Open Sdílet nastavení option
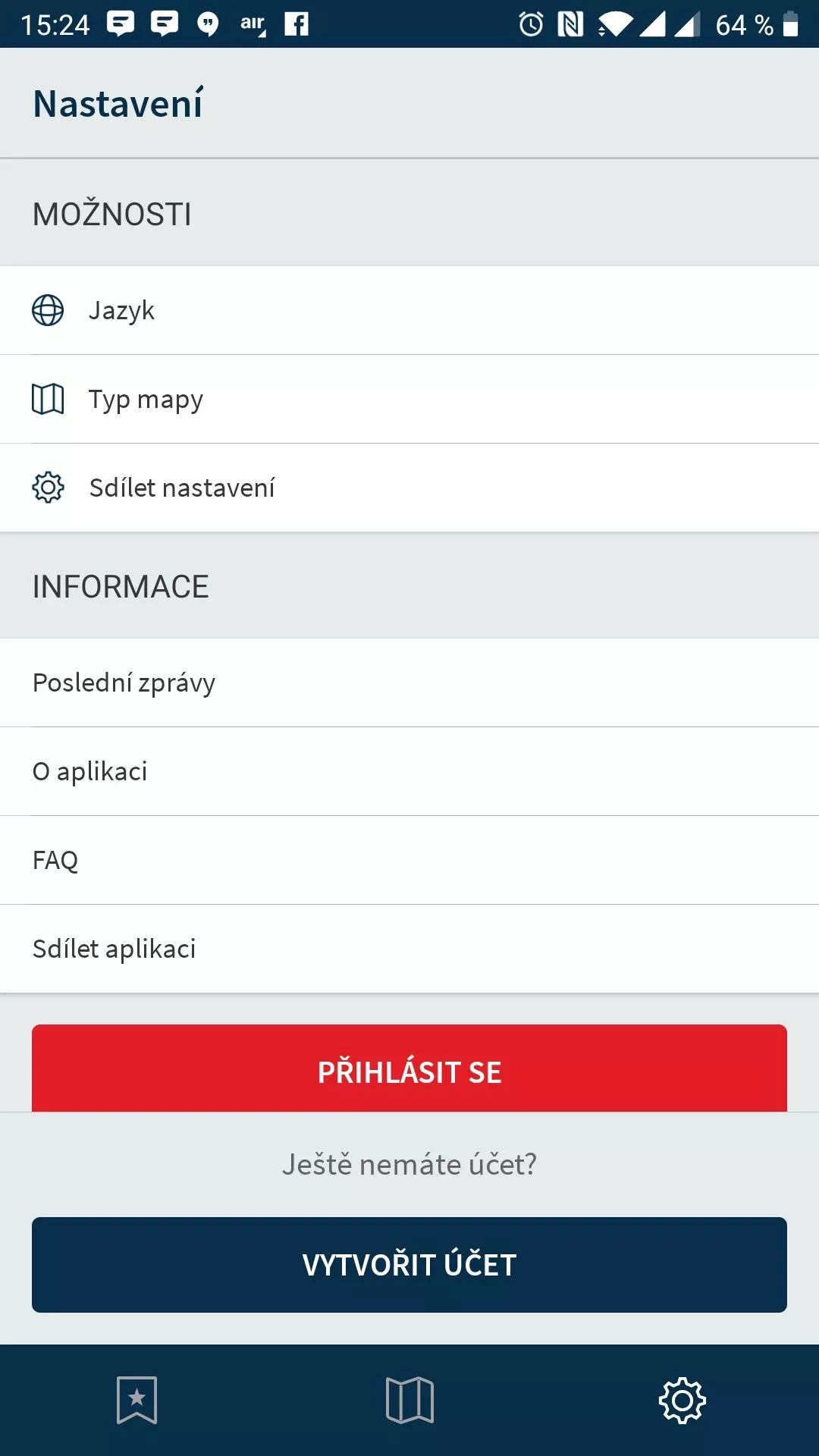Viewport: 819px width, 1456px height. point(409,488)
